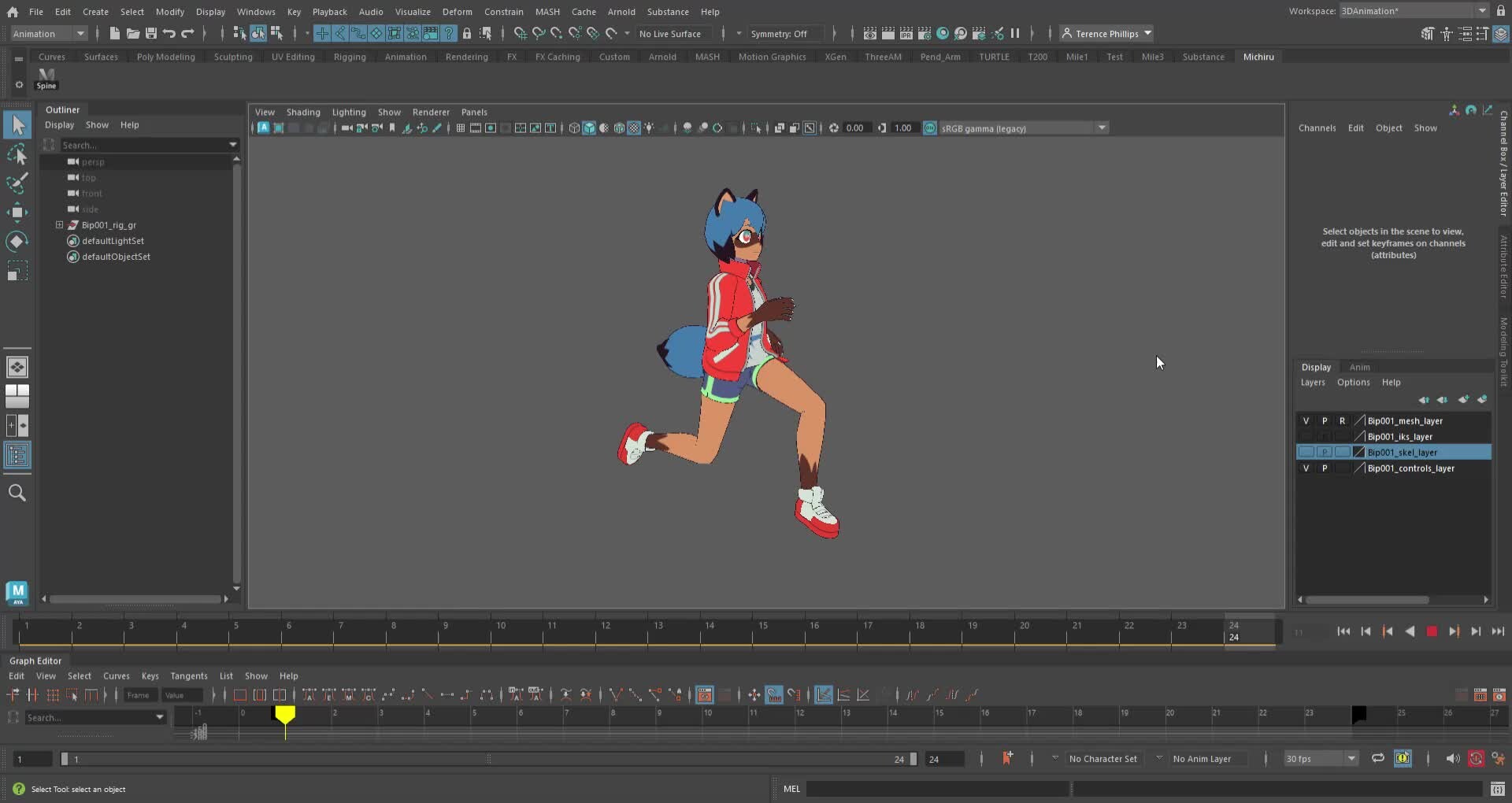
Task: Click the break tangents icon in Graph Editor
Action: click(616, 694)
